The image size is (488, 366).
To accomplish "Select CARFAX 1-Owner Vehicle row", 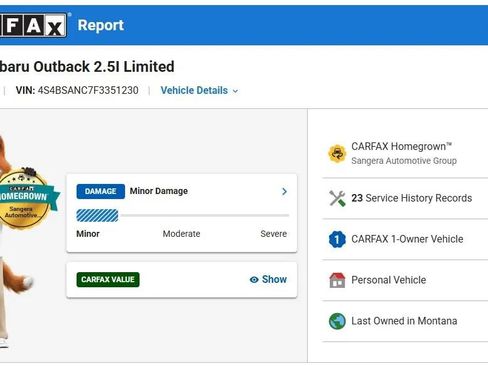I will [405, 239].
